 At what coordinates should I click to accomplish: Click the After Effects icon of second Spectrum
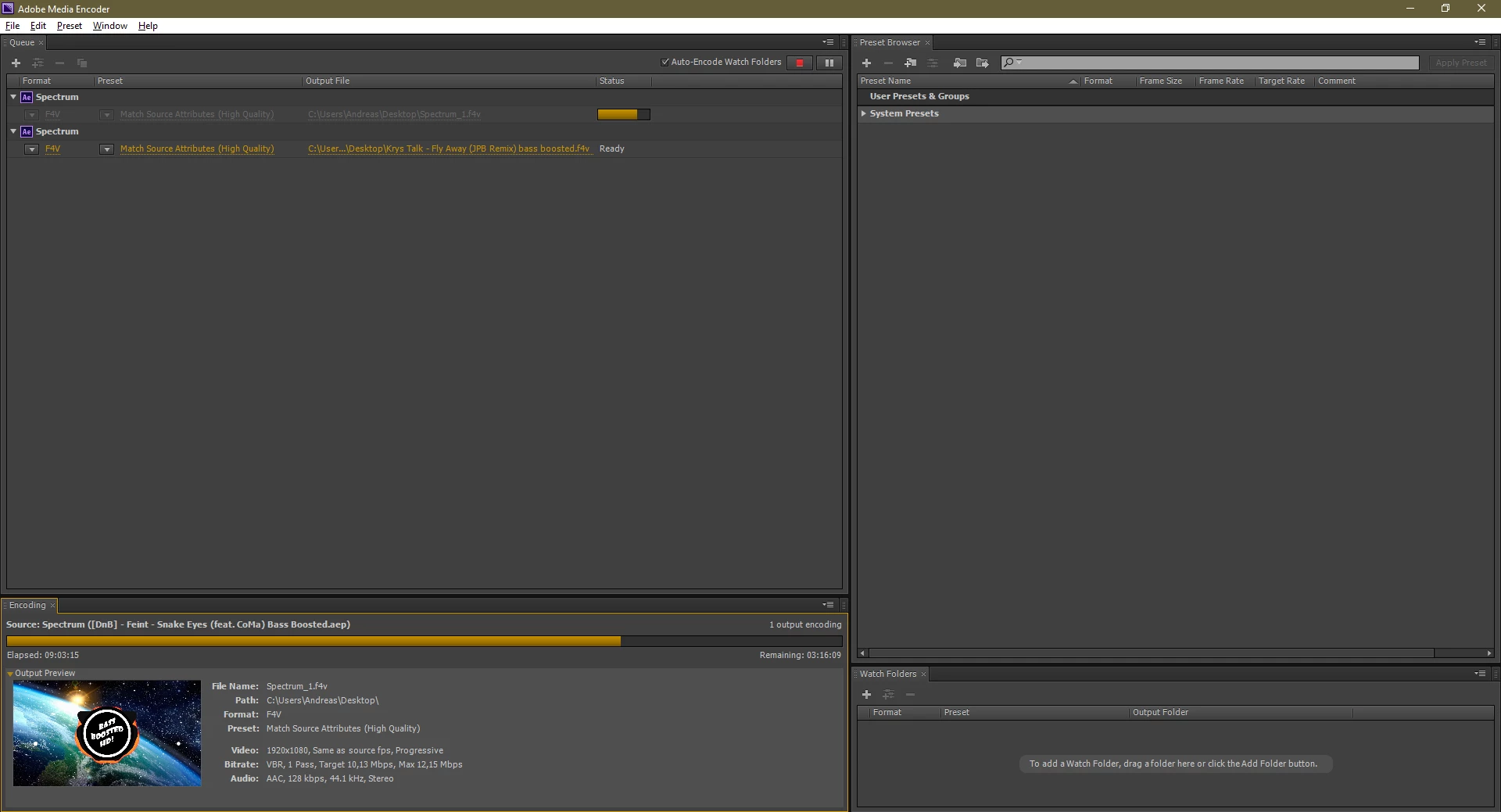click(27, 131)
